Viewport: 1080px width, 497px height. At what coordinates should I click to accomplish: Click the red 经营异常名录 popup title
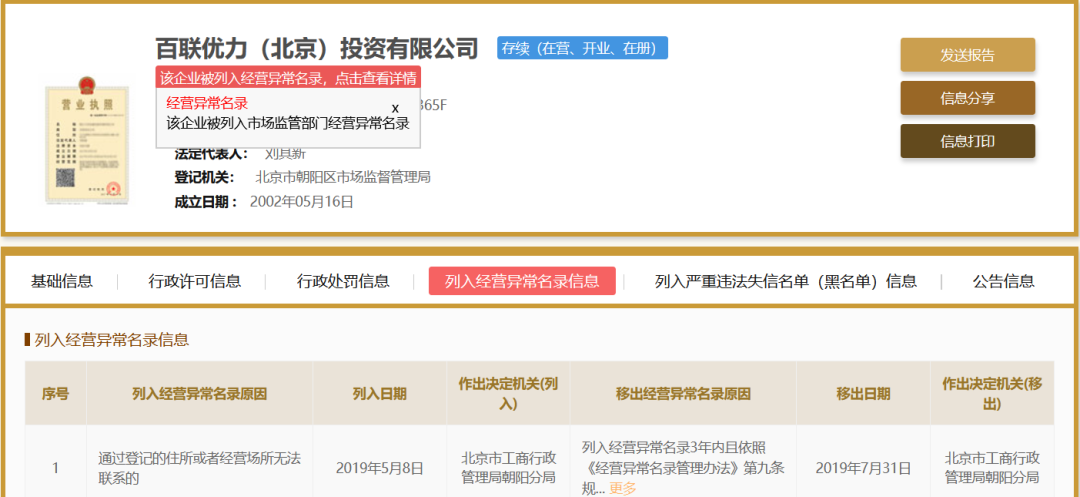[207, 103]
